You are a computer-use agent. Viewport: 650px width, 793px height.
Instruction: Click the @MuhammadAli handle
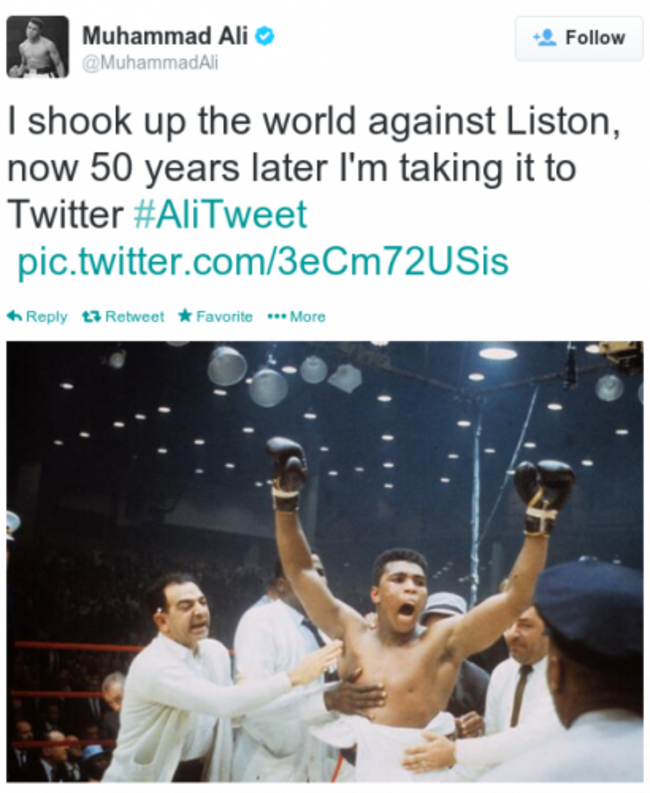pos(150,62)
